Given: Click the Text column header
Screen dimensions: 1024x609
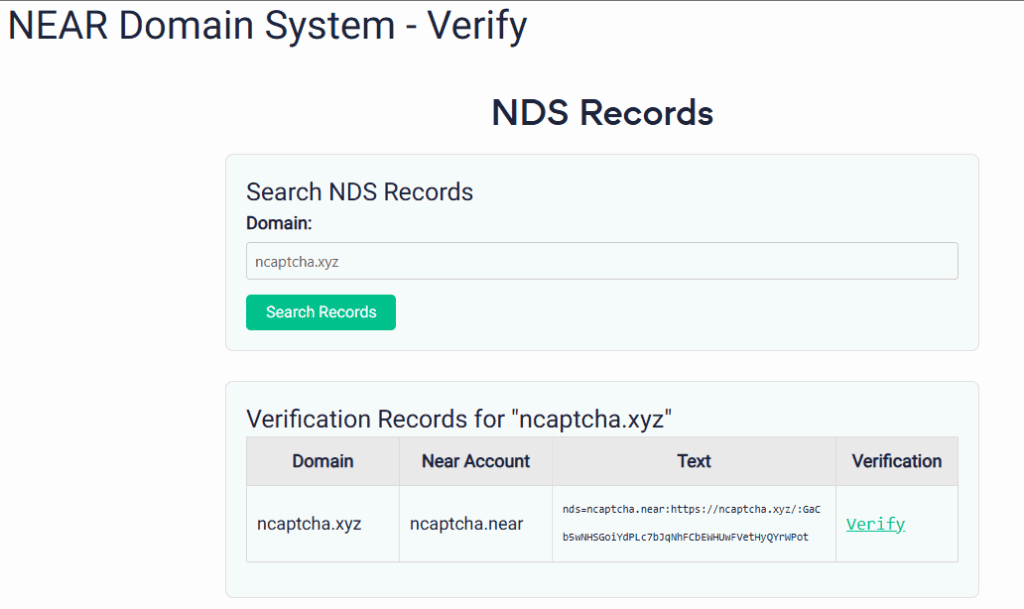Looking at the screenshot, I should (693, 461).
